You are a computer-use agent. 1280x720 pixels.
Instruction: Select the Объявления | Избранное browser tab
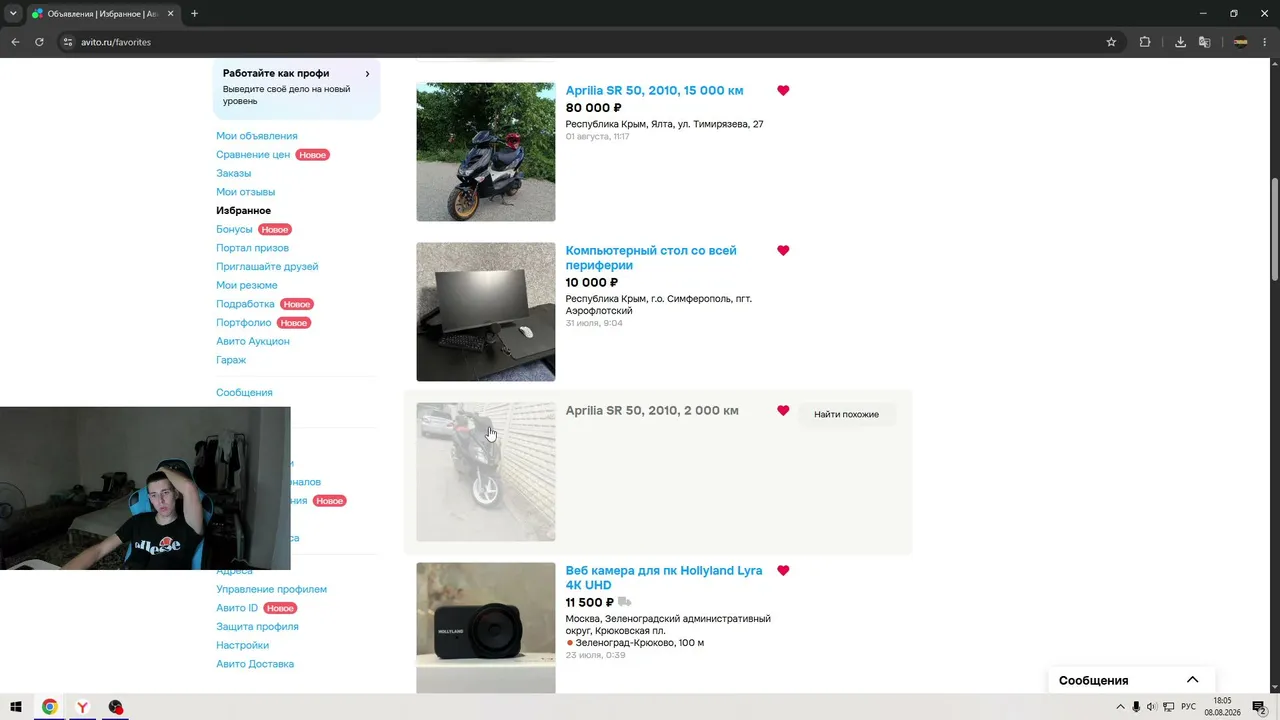[102, 14]
